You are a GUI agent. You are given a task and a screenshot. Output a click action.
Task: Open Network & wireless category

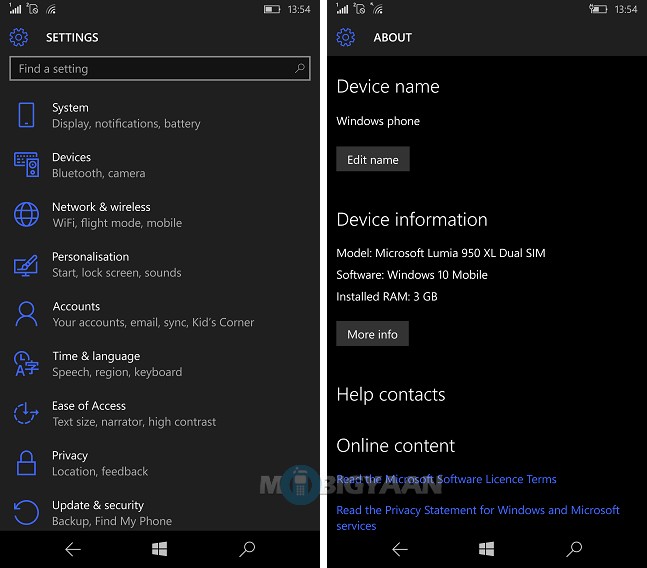click(160, 214)
